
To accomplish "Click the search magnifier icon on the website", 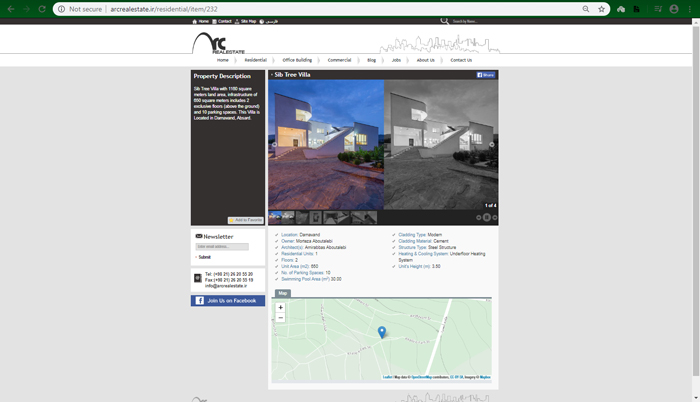I will coord(444,21).
